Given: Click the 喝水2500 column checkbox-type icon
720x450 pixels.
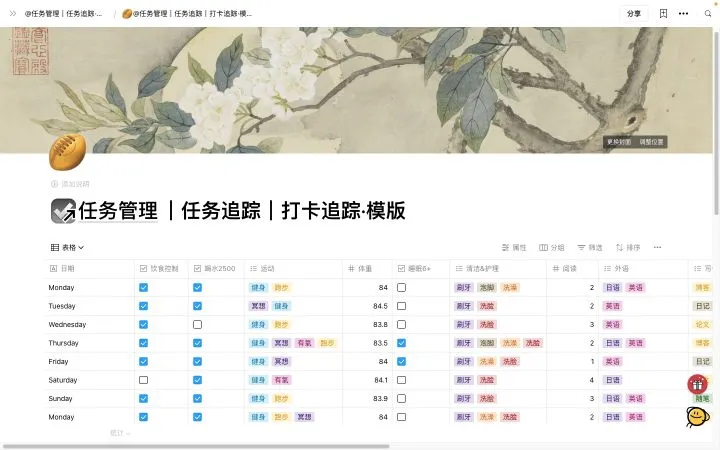Looking at the screenshot, I should [x=197, y=269].
